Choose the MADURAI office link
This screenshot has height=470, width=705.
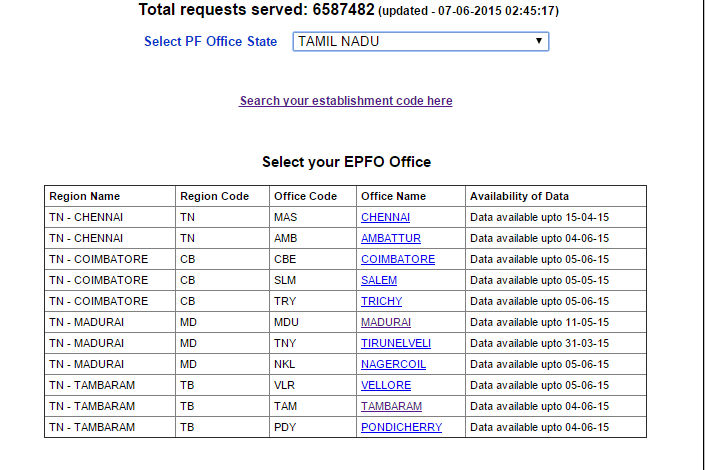386,322
